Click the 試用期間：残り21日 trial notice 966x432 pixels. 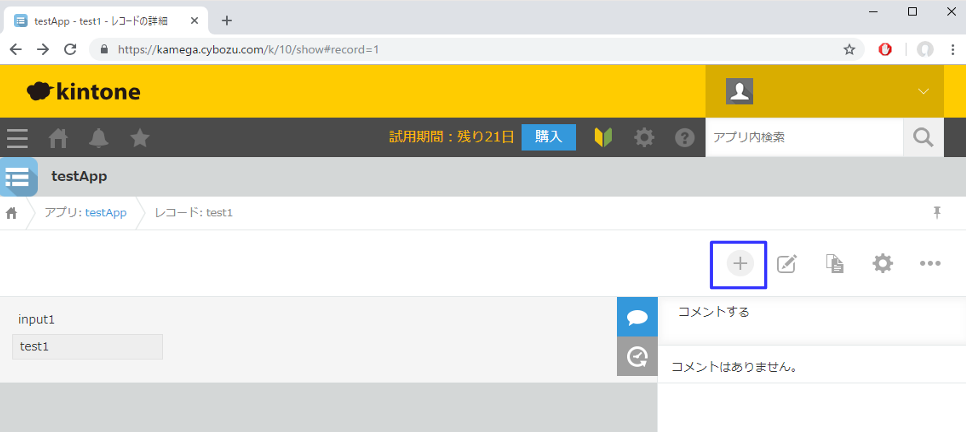tap(452, 137)
